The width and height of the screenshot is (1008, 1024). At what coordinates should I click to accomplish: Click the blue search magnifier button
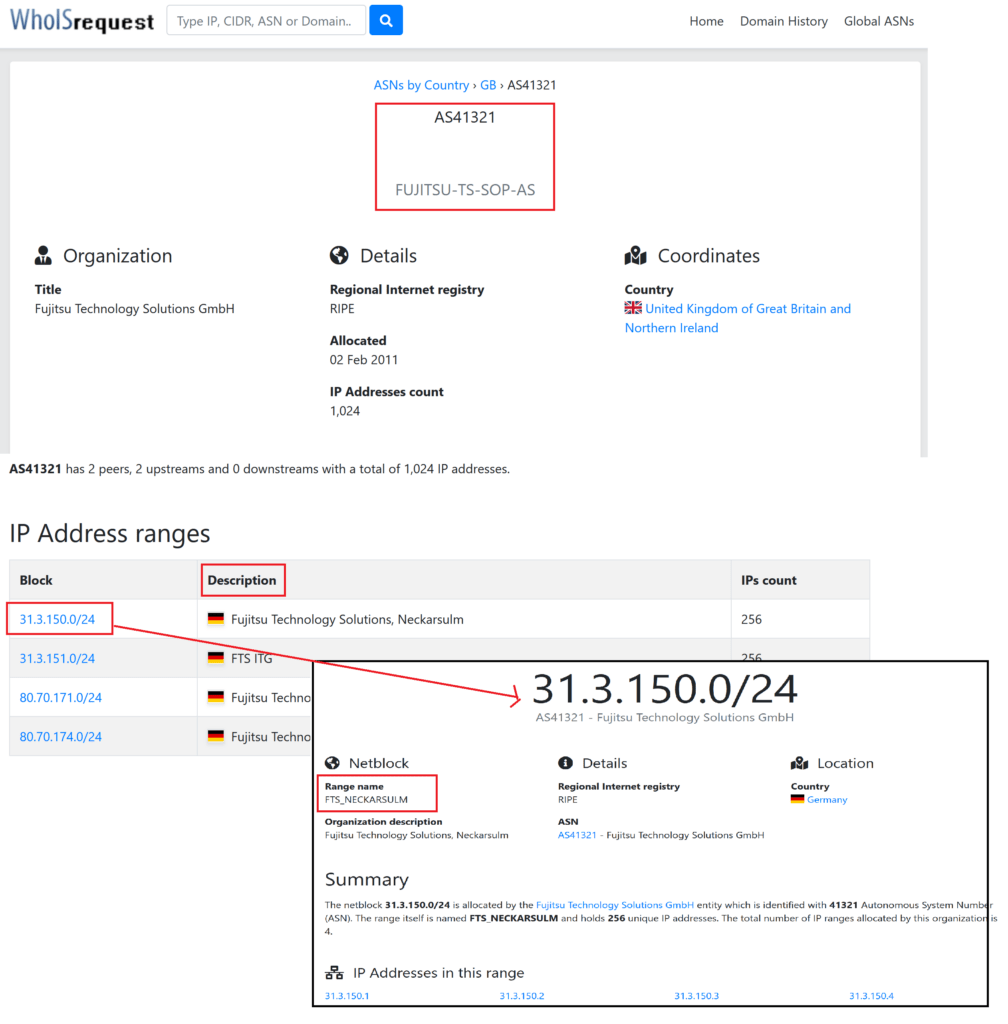(x=386, y=20)
